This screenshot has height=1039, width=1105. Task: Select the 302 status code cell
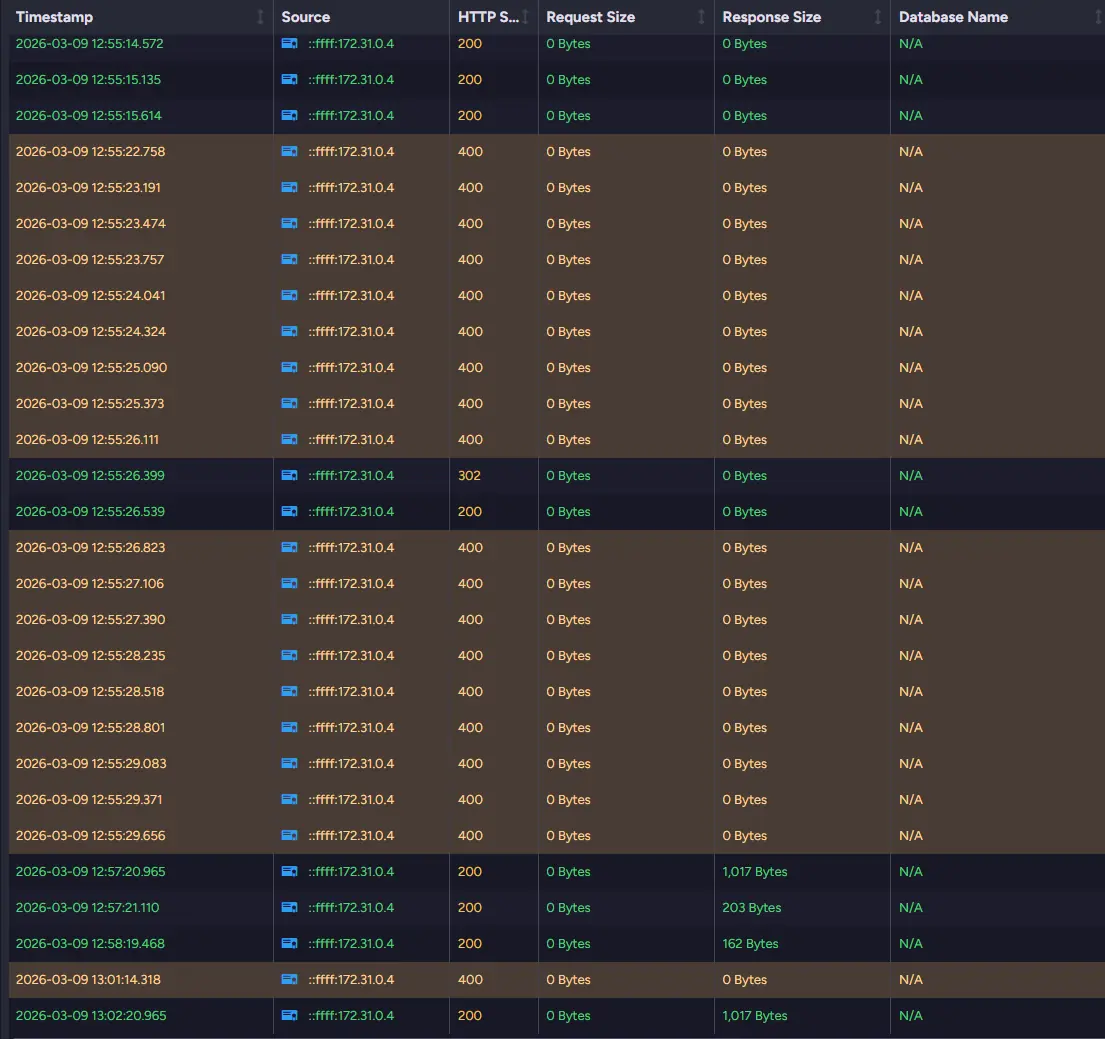(470, 476)
